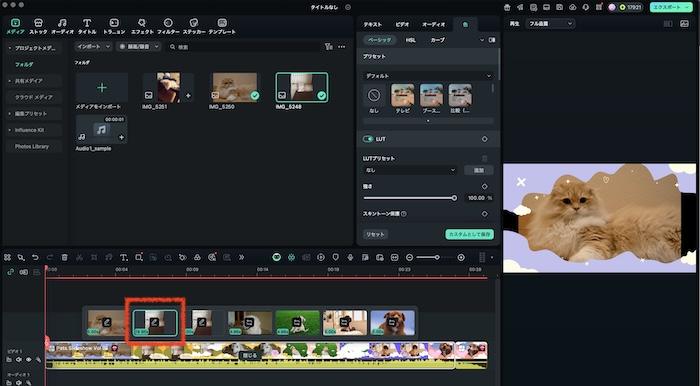The height and width of the screenshot is (386, 700).
Task: Select the IMG_5251 media thumbnail
Action: tap(168, 87)
